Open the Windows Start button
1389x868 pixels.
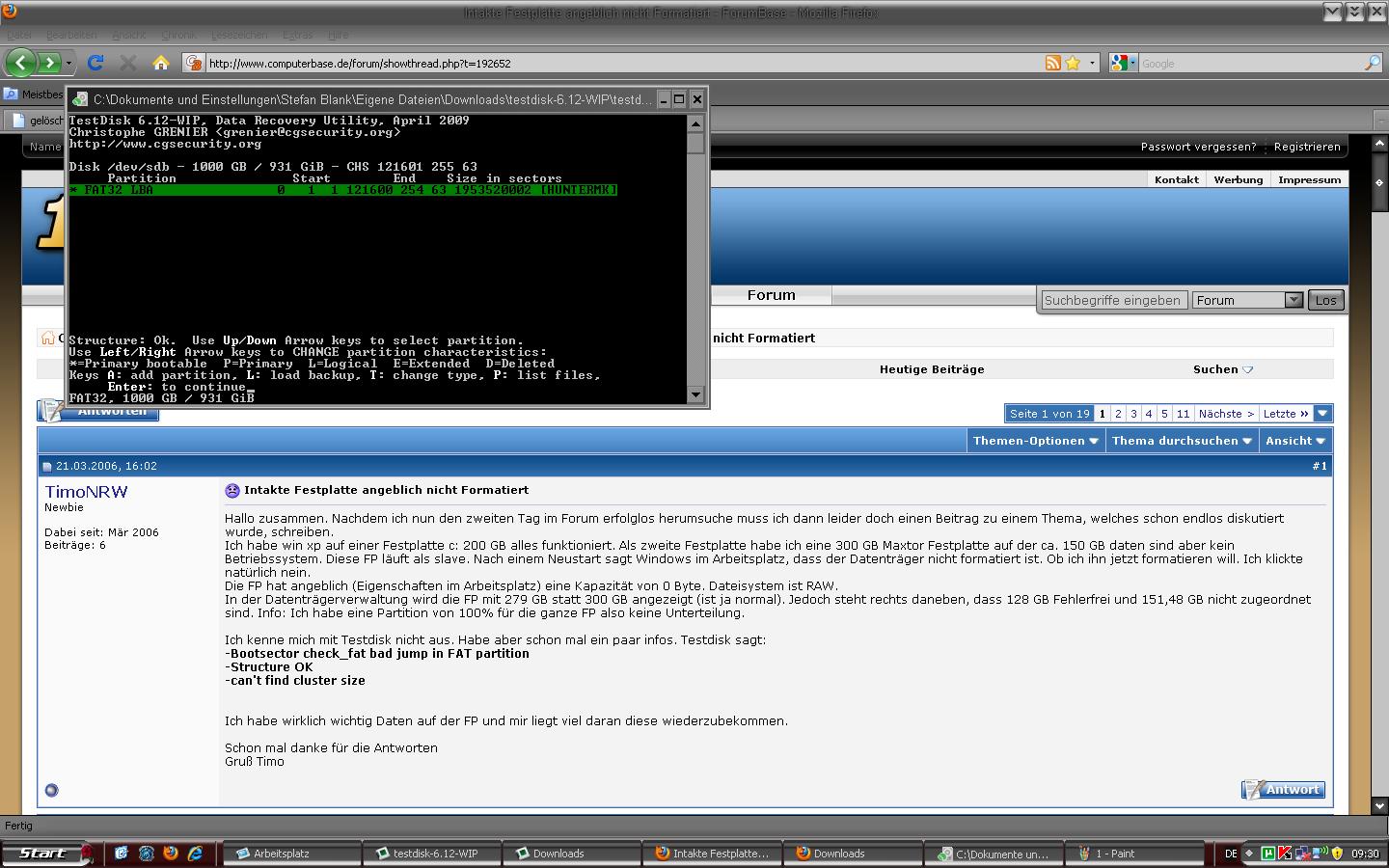pyautogui.click(x=44, y=854)
